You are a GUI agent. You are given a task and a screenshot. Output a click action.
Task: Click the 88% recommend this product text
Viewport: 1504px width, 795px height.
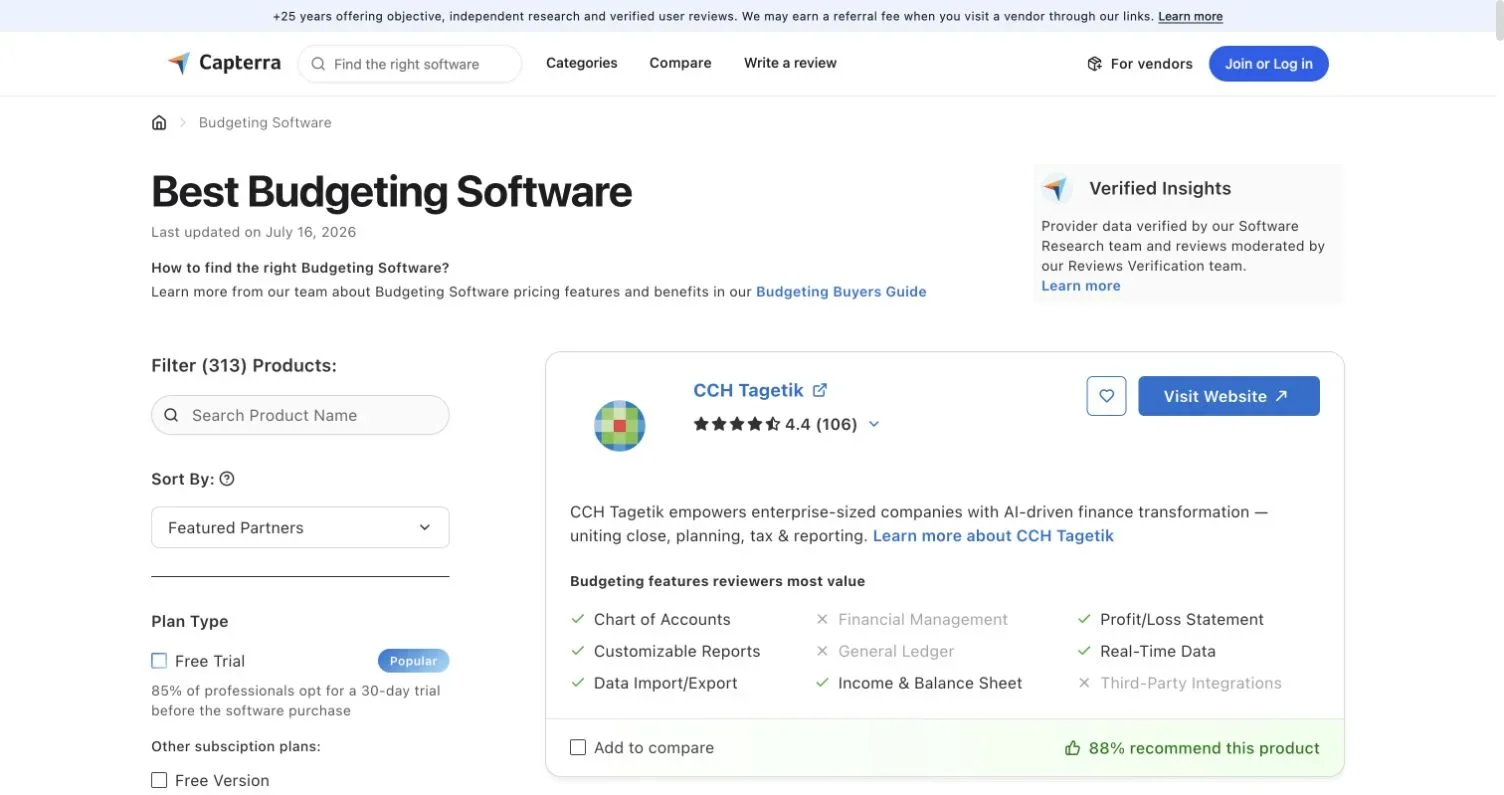1204,748
